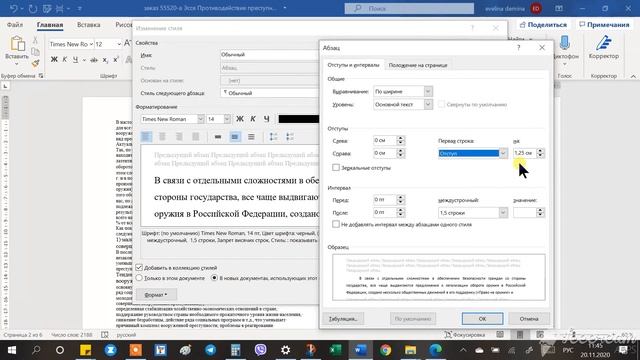Select align left icon in style dialog
This screenshot has width=640, height=360.
(x=146, y=137)
